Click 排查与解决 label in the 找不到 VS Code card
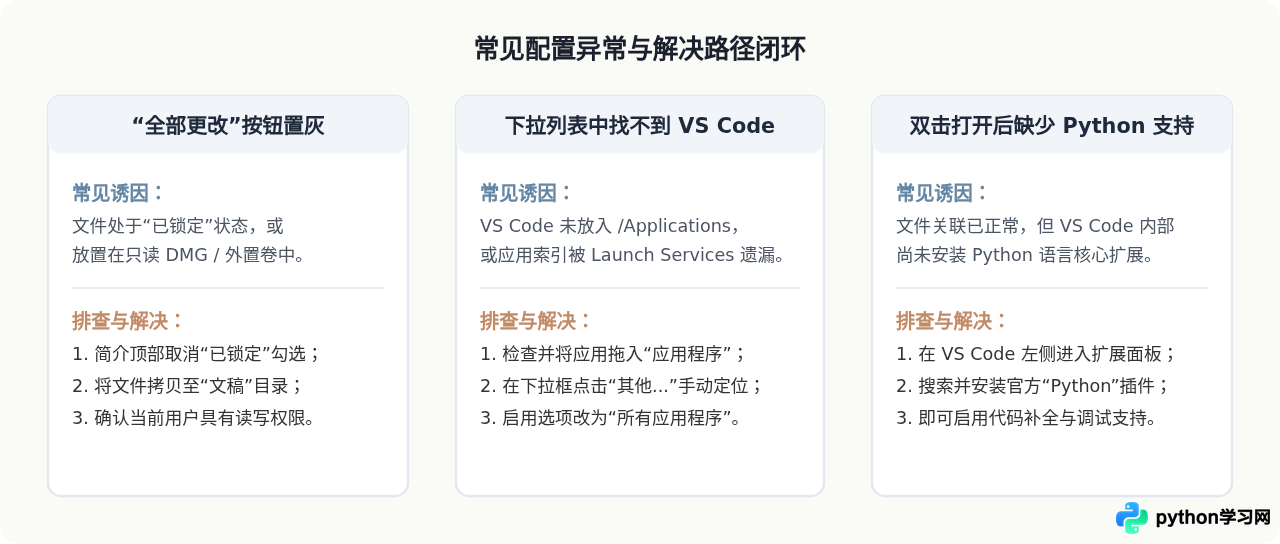1280x544 pixels. pos(537,321)
